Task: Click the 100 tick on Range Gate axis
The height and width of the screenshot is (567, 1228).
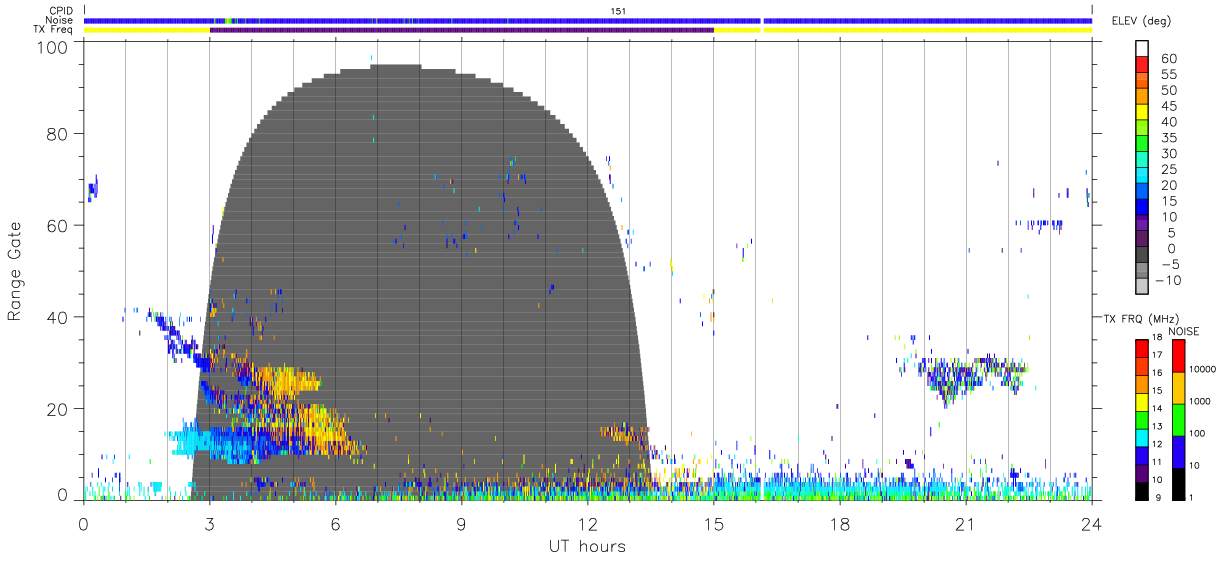Action: coord(53,47)
